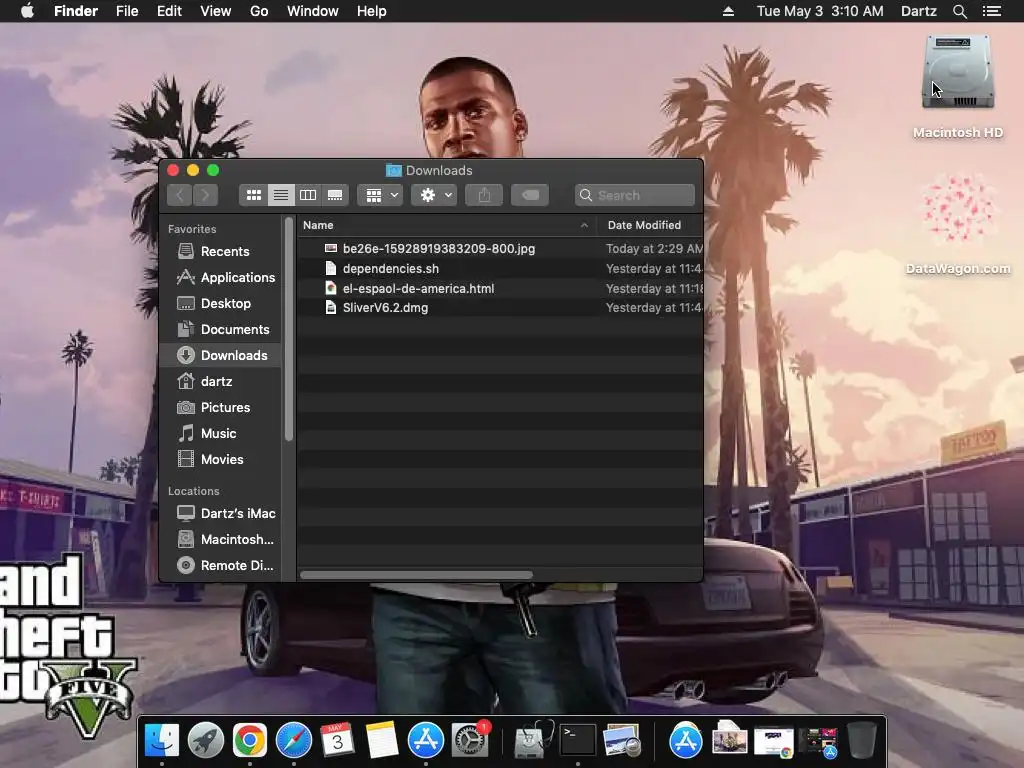Click the jpg thumbnail icon in the list

pos(330,248)
